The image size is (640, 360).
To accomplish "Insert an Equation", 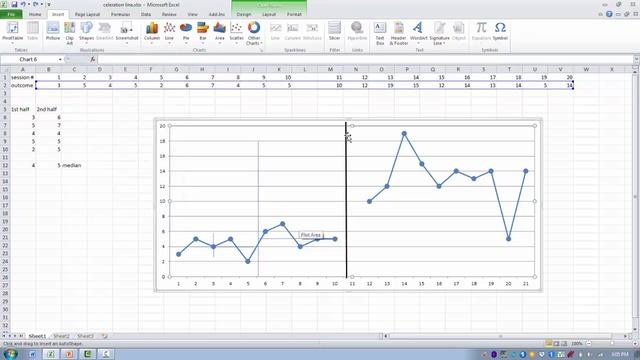I will pos(481,32).
